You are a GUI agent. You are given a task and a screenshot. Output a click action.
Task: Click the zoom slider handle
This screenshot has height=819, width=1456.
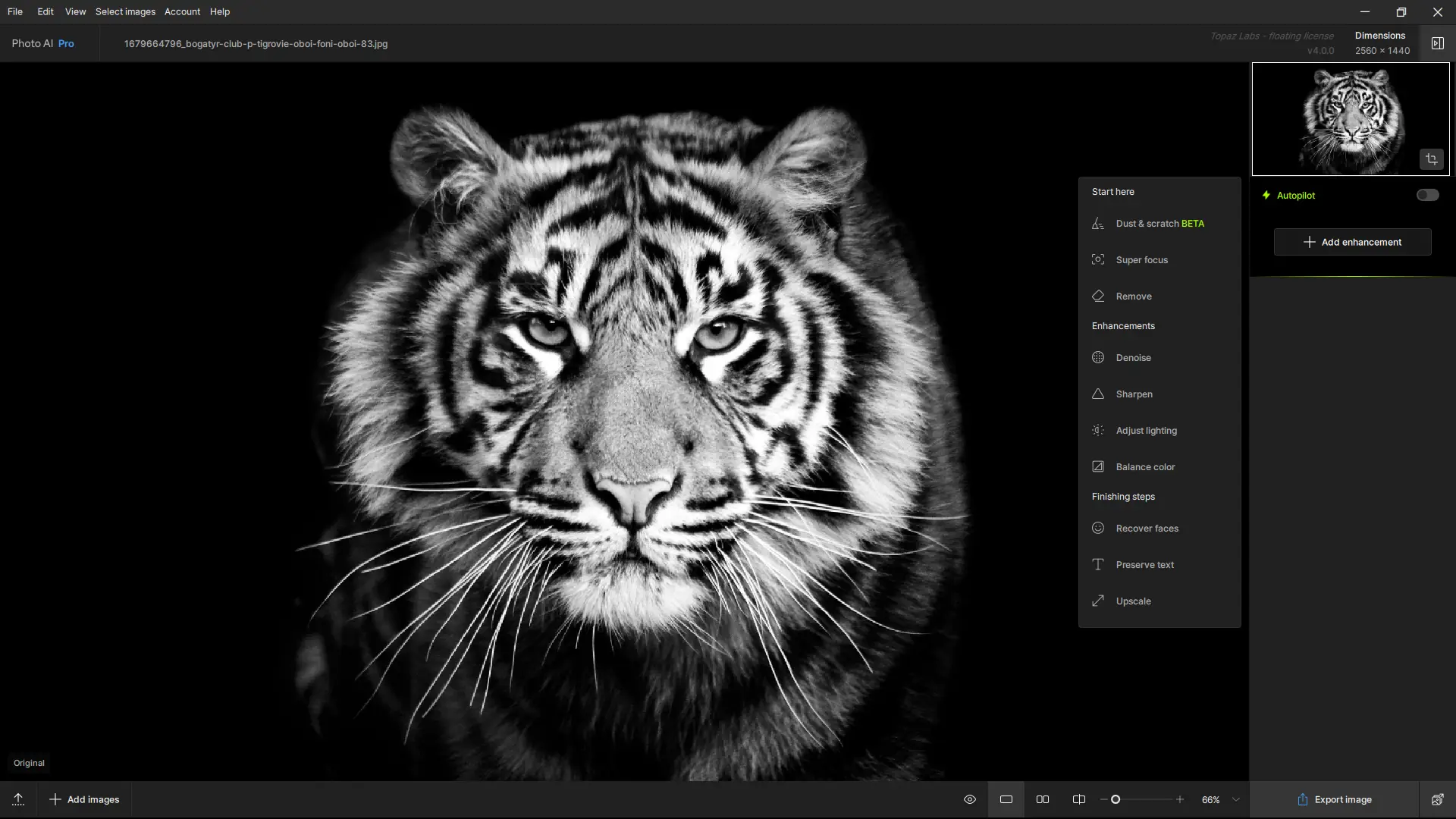coord(1116,799)
